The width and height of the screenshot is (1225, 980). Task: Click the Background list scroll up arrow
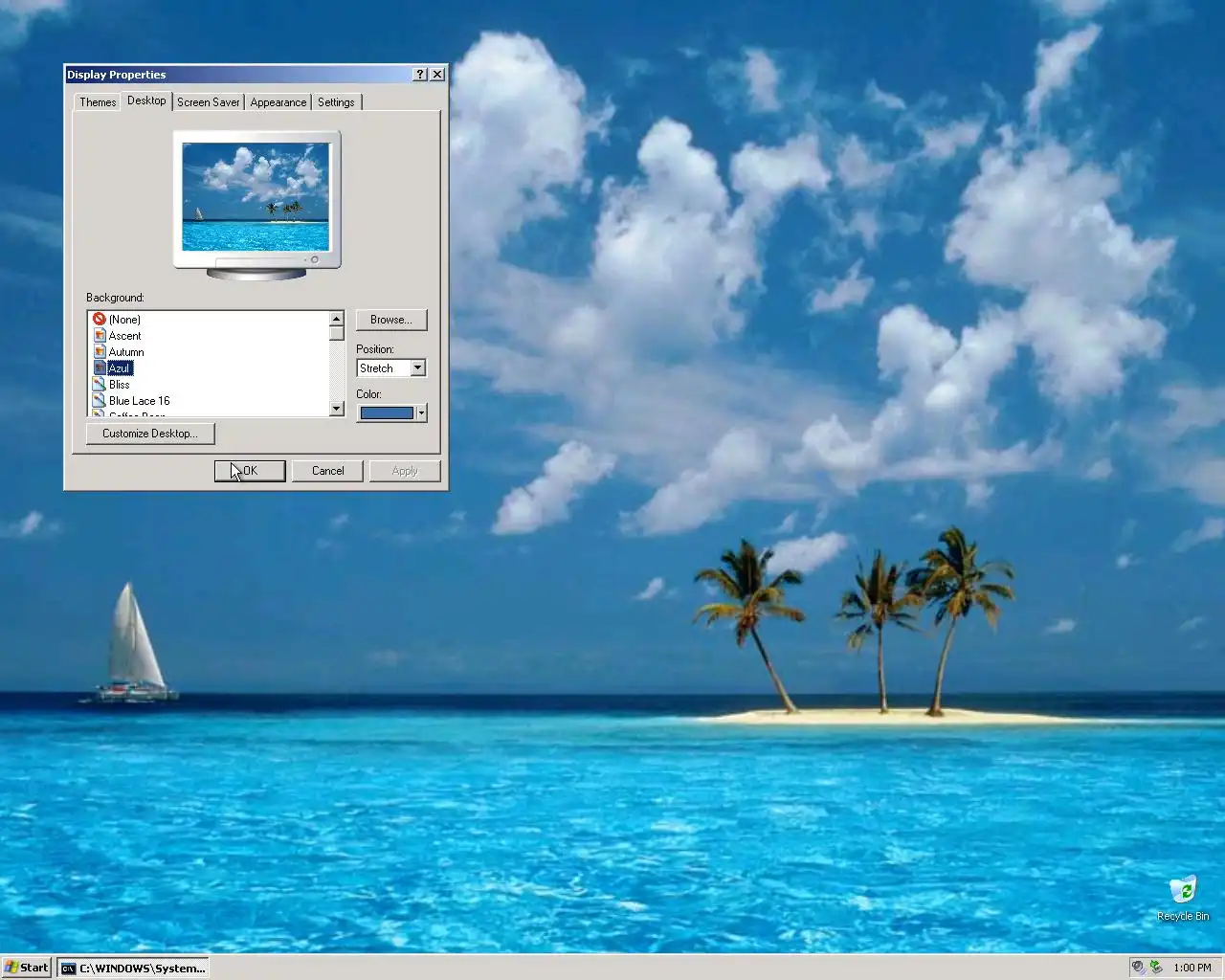[337, 319]
